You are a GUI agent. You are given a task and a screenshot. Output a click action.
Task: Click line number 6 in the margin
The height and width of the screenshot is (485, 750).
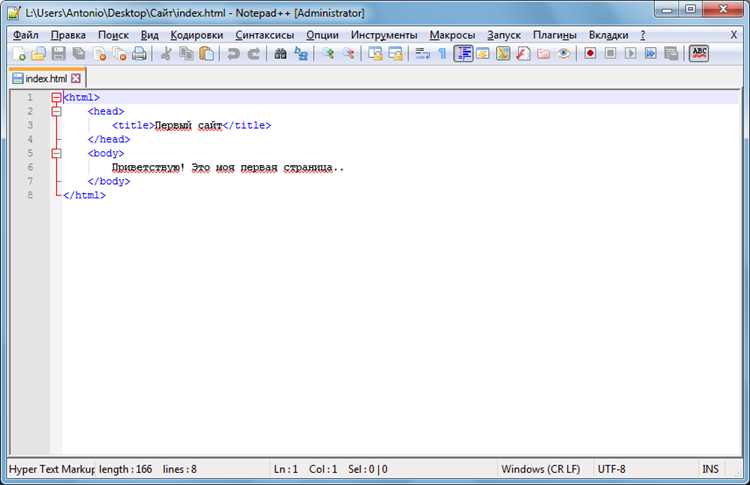coord(30,167)
